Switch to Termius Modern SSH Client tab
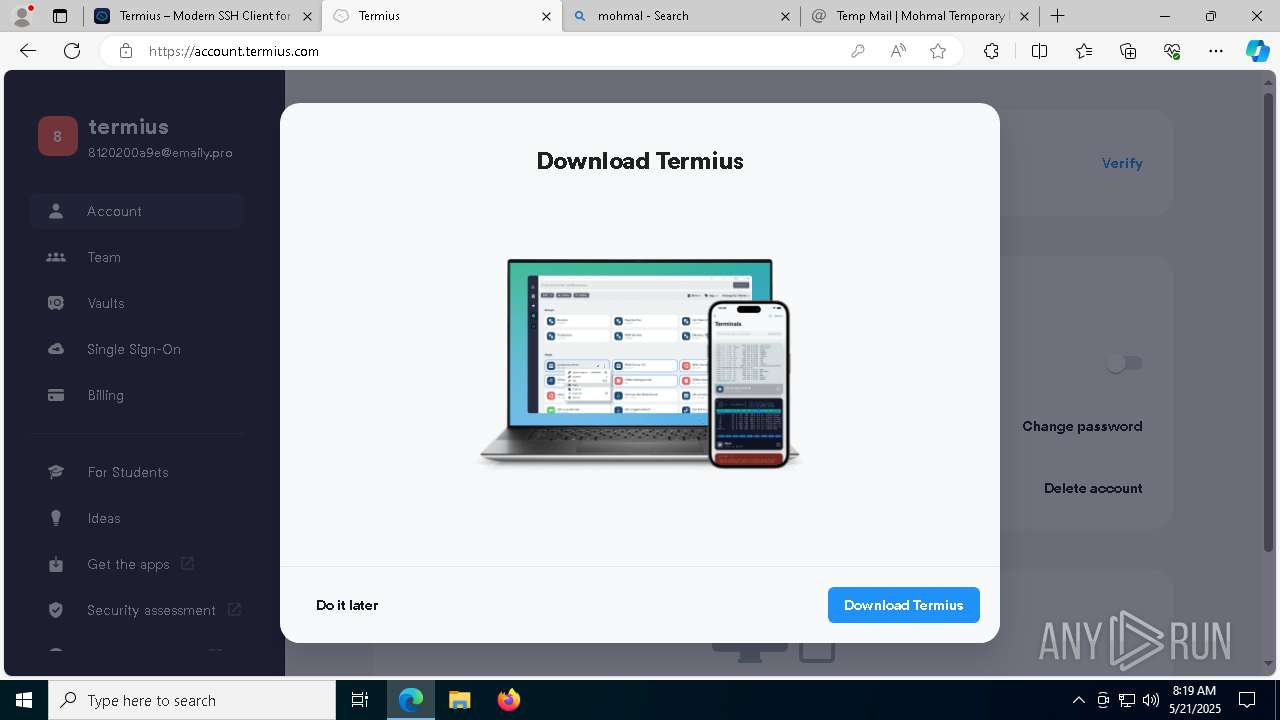1280x720 pixels. click(203, 16)
